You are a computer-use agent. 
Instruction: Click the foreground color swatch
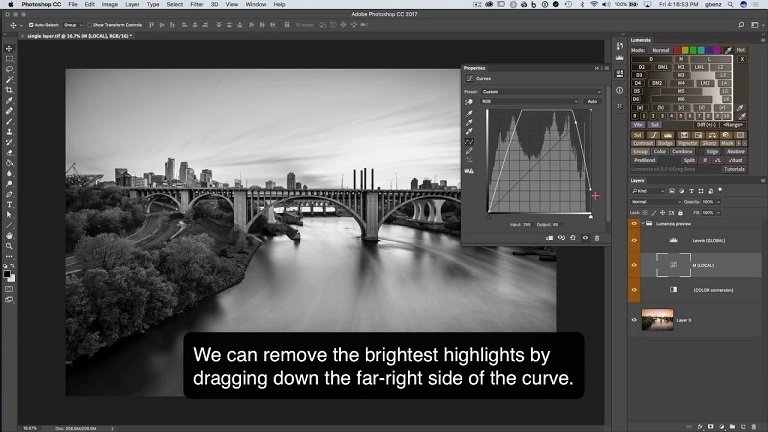pos(7,274)
